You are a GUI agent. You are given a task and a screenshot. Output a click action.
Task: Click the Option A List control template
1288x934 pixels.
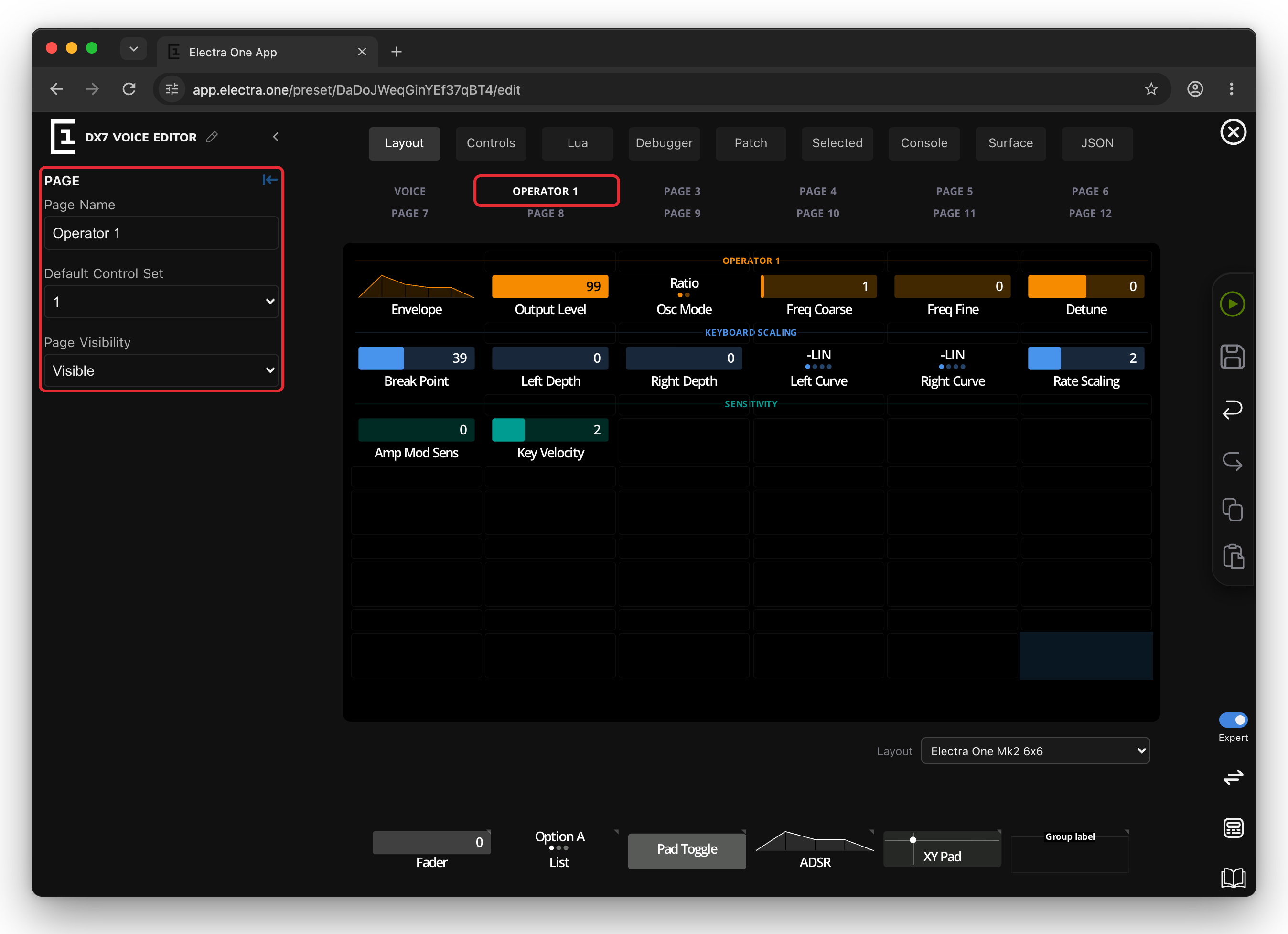pyautogui.click(x=559, y=849)
